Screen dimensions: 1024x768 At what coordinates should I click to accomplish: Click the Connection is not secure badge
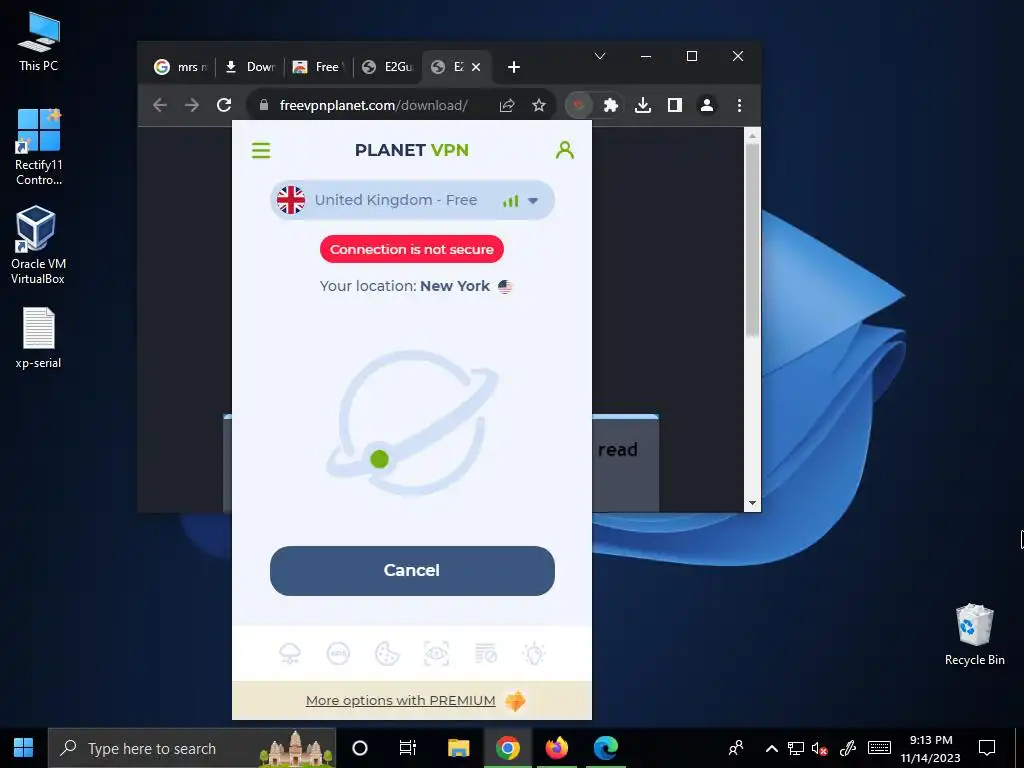pyautogui.click(x=411, y=249)
